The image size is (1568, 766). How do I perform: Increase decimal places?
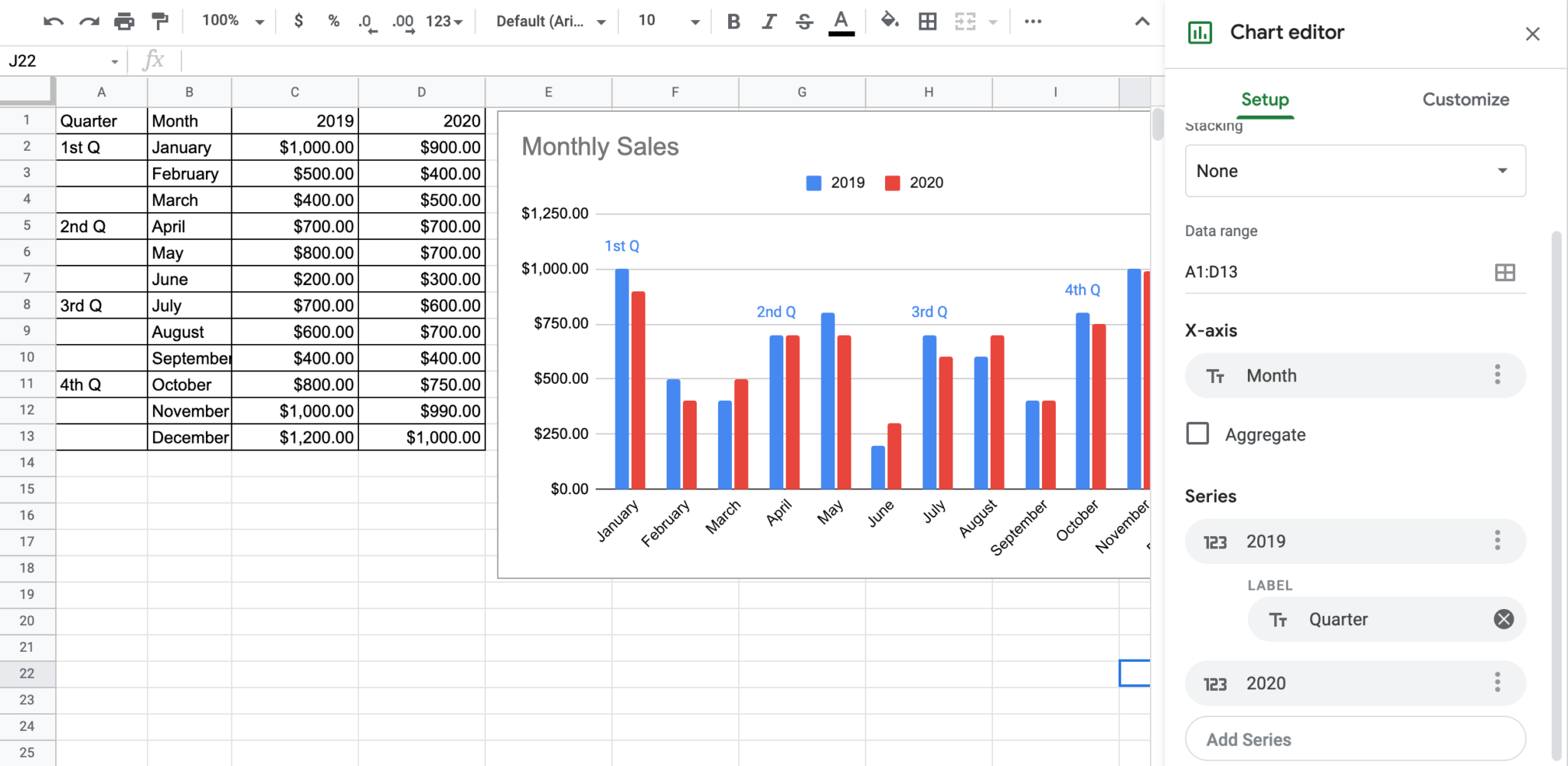[403, 21]
